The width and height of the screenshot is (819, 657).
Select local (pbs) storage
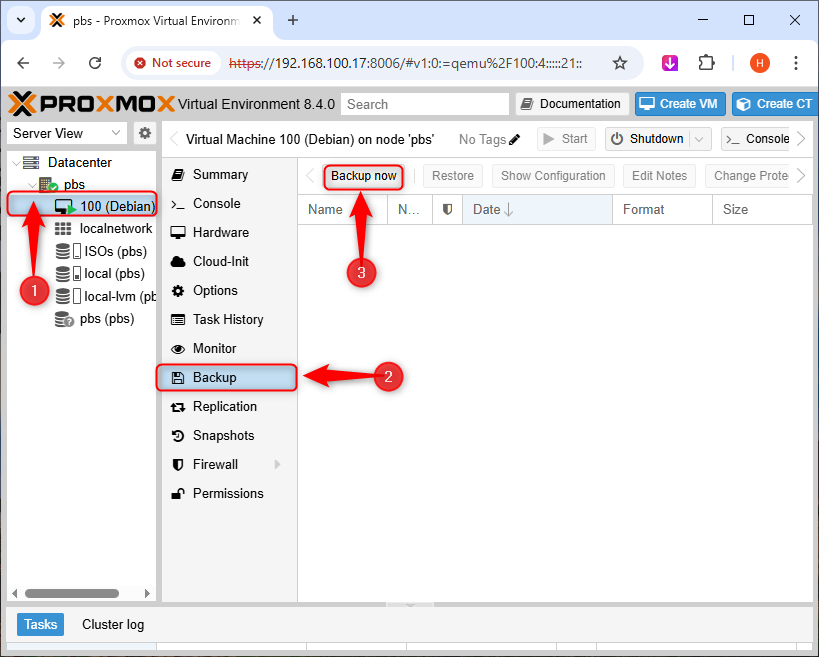114,274
